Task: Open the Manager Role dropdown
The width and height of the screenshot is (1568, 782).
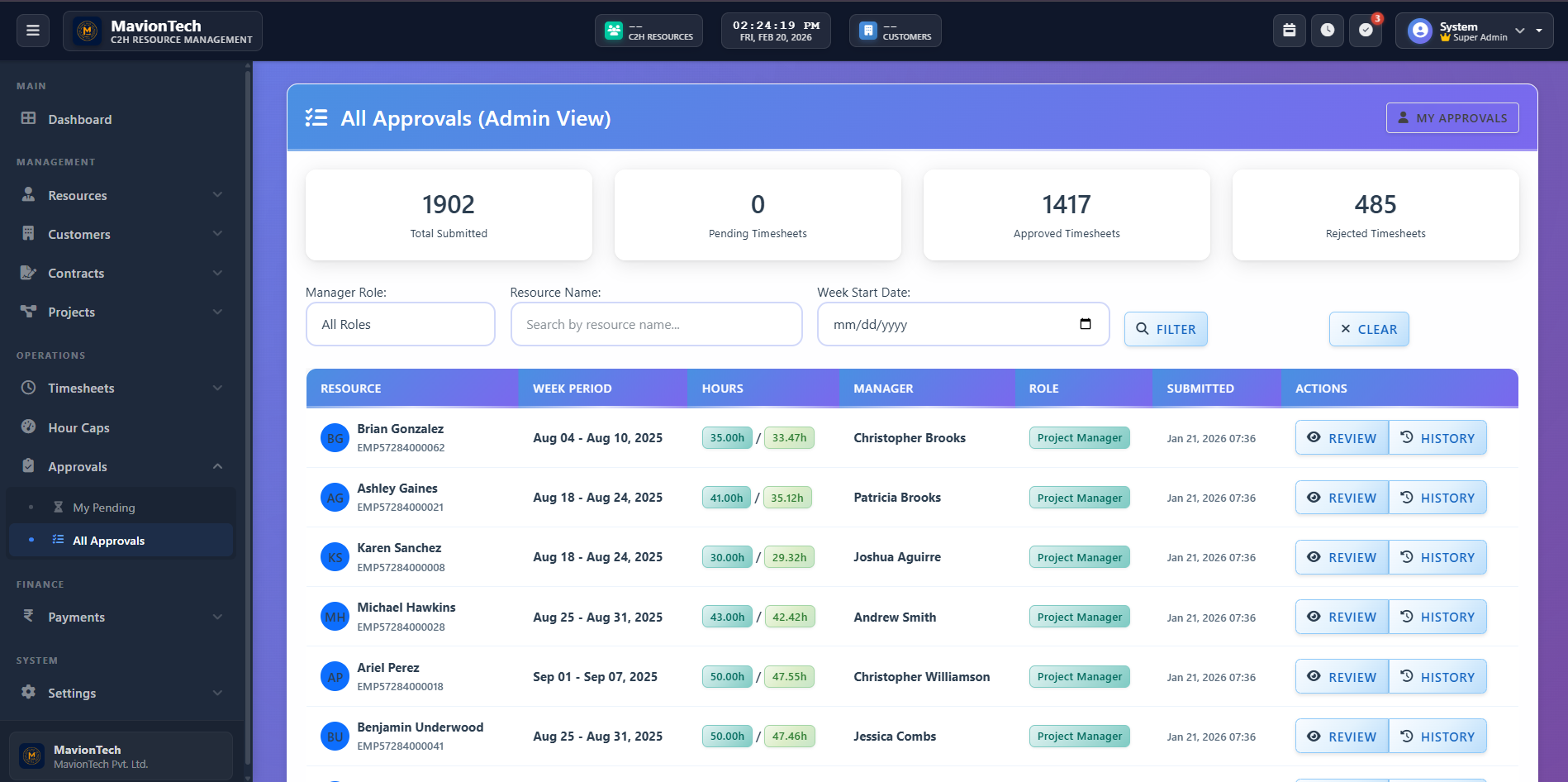Action: (400, 324)
